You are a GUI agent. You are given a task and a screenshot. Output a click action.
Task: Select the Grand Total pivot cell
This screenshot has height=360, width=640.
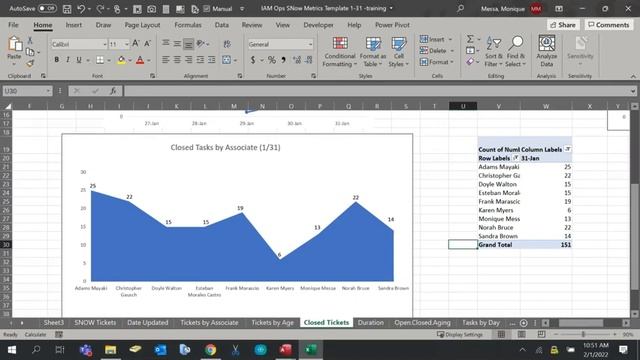click(x=498, y=244)
